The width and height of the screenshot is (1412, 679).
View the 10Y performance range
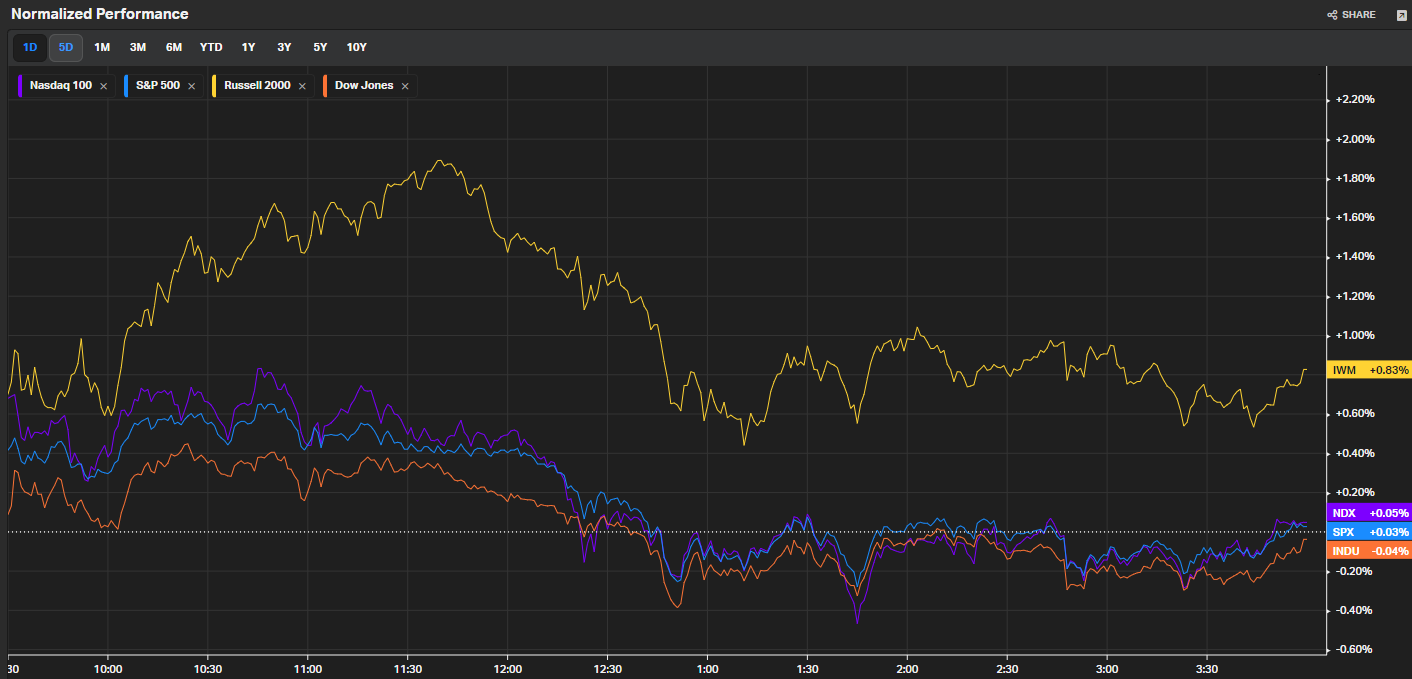[x=356, y=47]
